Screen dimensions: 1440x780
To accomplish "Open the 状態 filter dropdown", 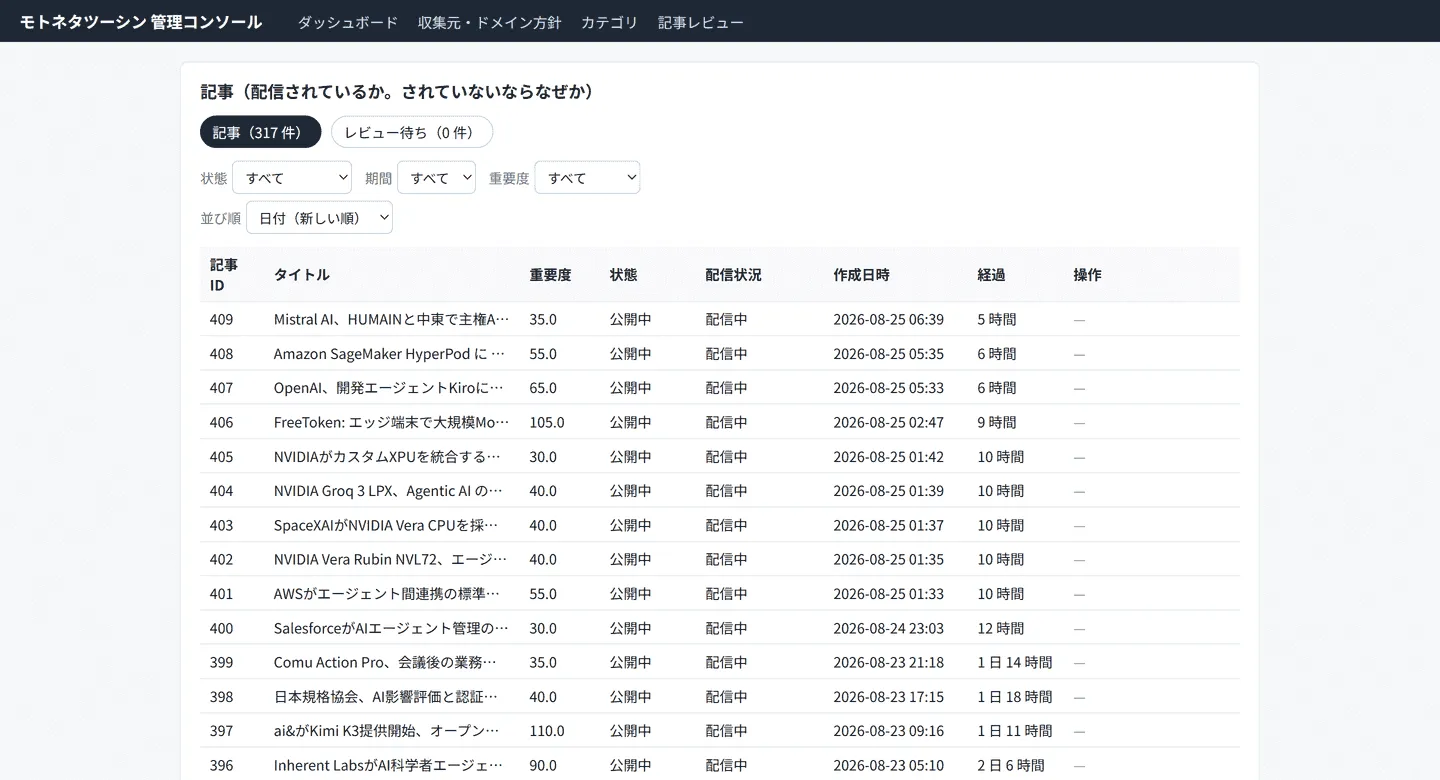I will coord(292,178).
